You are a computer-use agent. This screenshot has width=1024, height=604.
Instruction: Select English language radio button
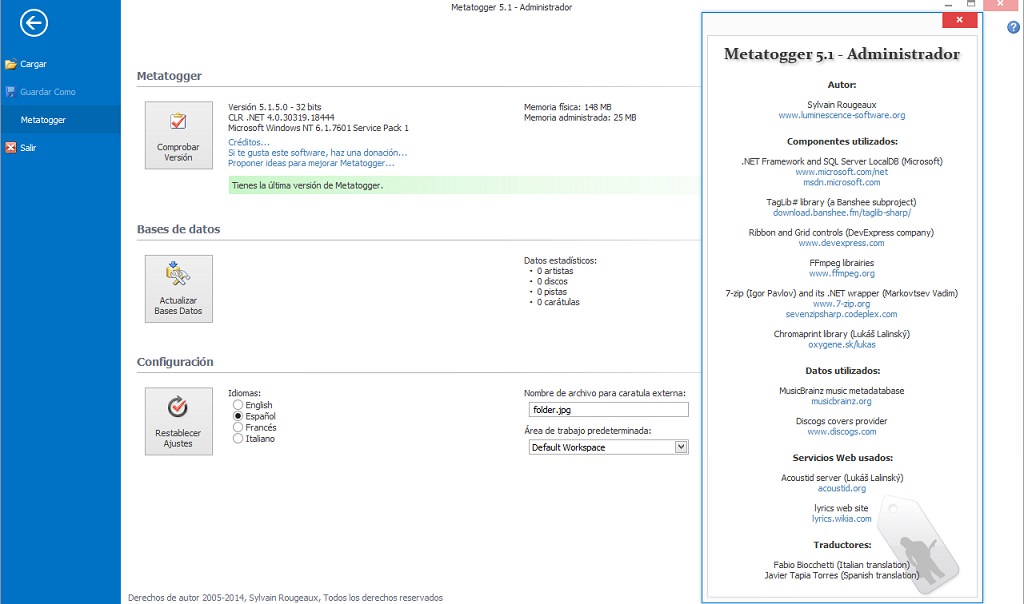(x=238, y=405)
